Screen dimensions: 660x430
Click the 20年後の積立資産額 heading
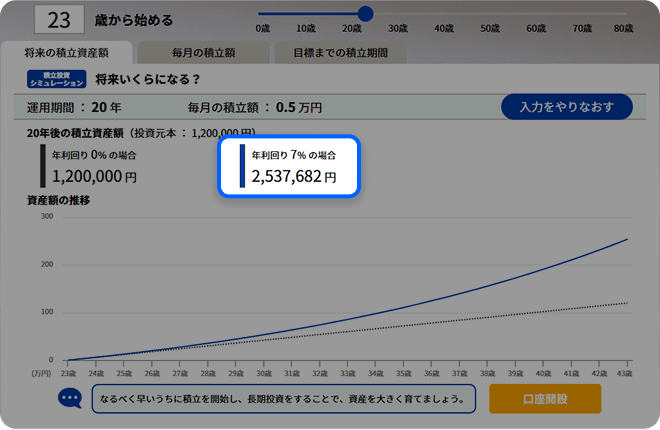tap(75, 133)
